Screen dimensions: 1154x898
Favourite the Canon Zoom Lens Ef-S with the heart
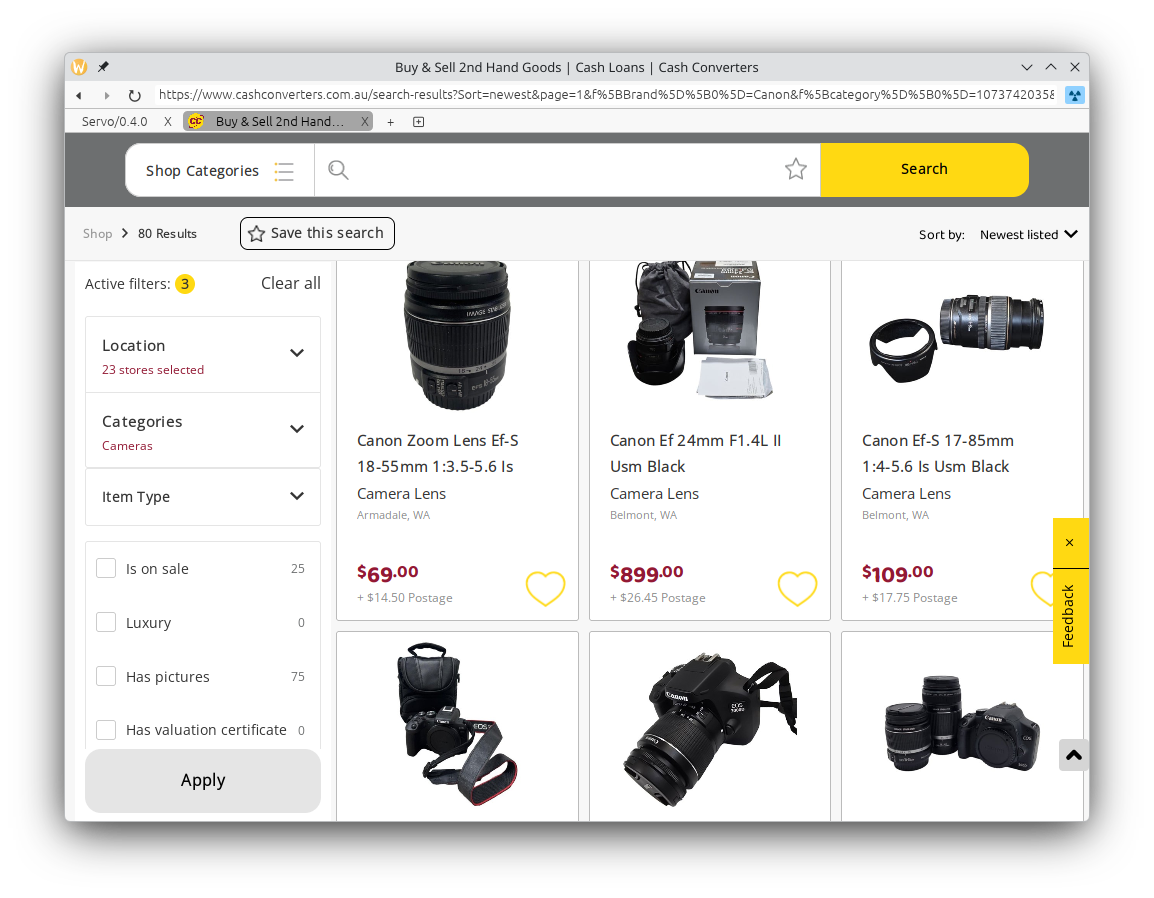545,588
